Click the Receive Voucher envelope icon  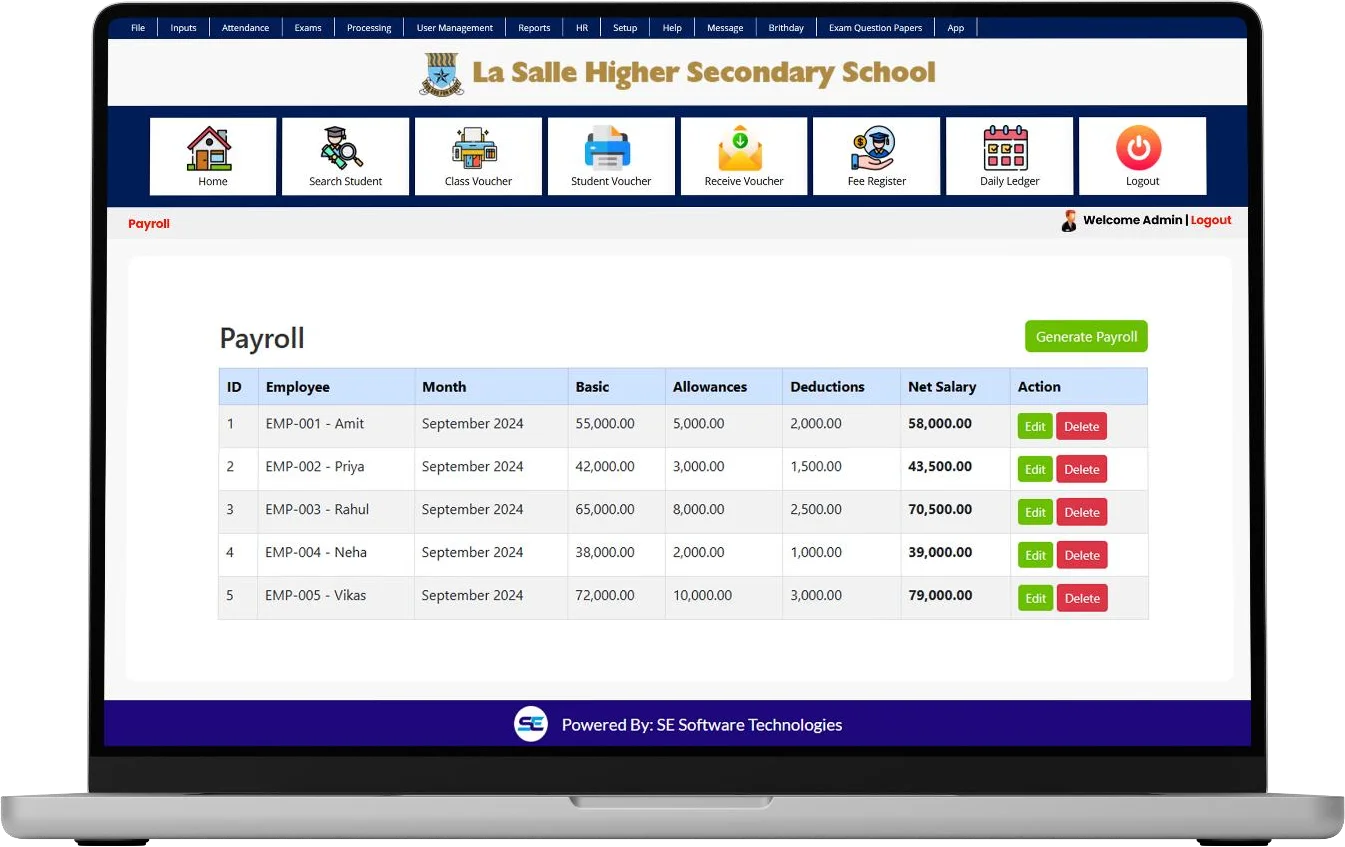coord(743,149)
